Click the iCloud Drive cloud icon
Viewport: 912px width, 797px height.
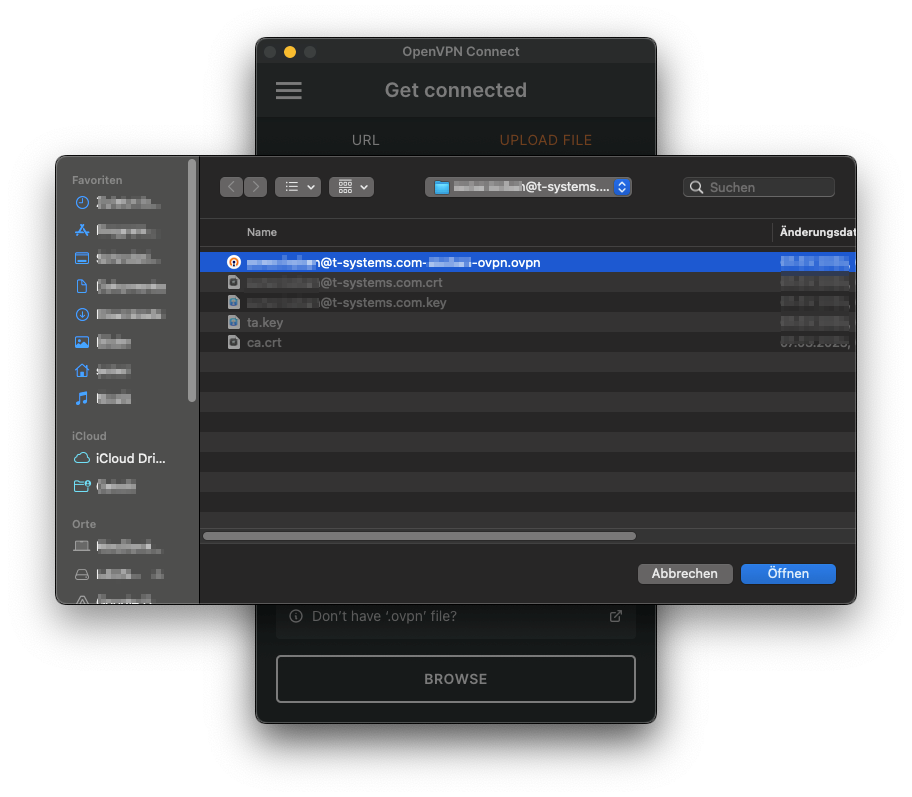click(82, 459)
